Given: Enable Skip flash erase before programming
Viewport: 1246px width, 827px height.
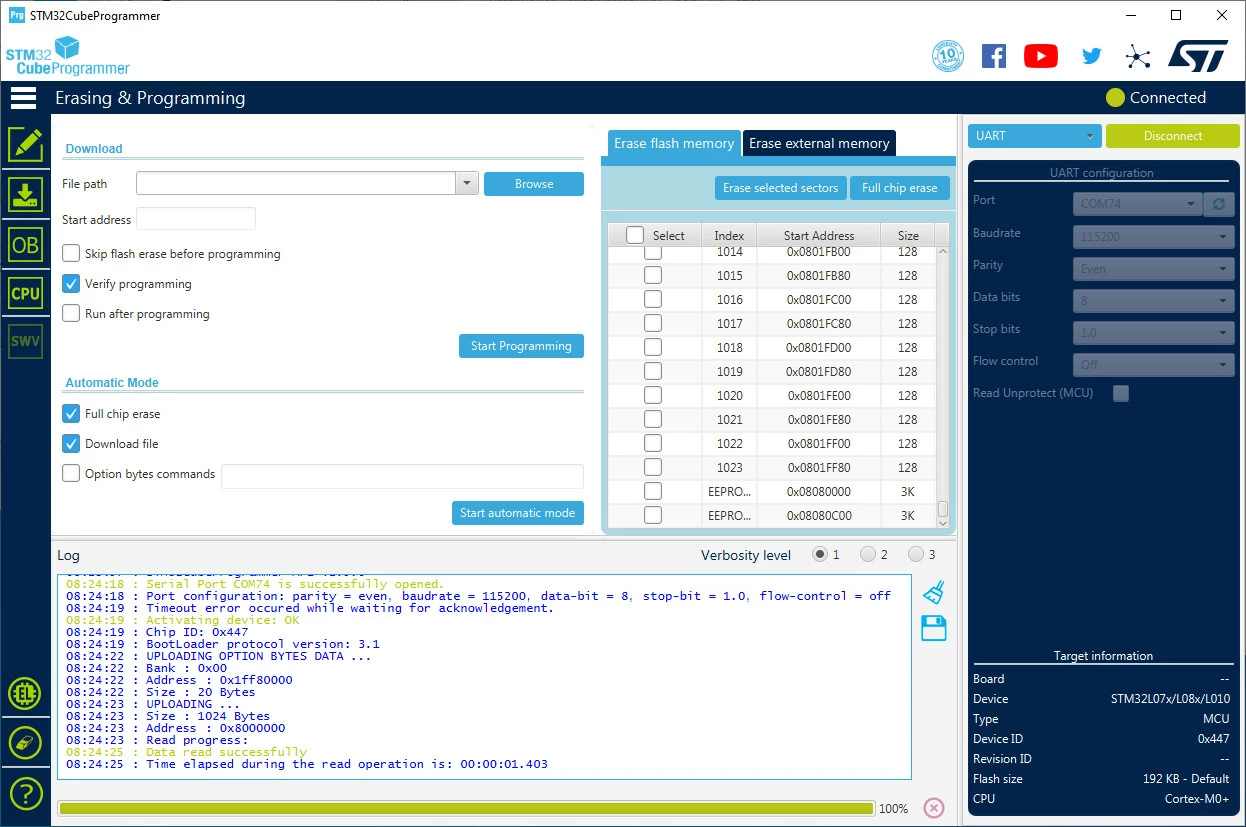Looking at the screenshot, I should pos(71,254).
